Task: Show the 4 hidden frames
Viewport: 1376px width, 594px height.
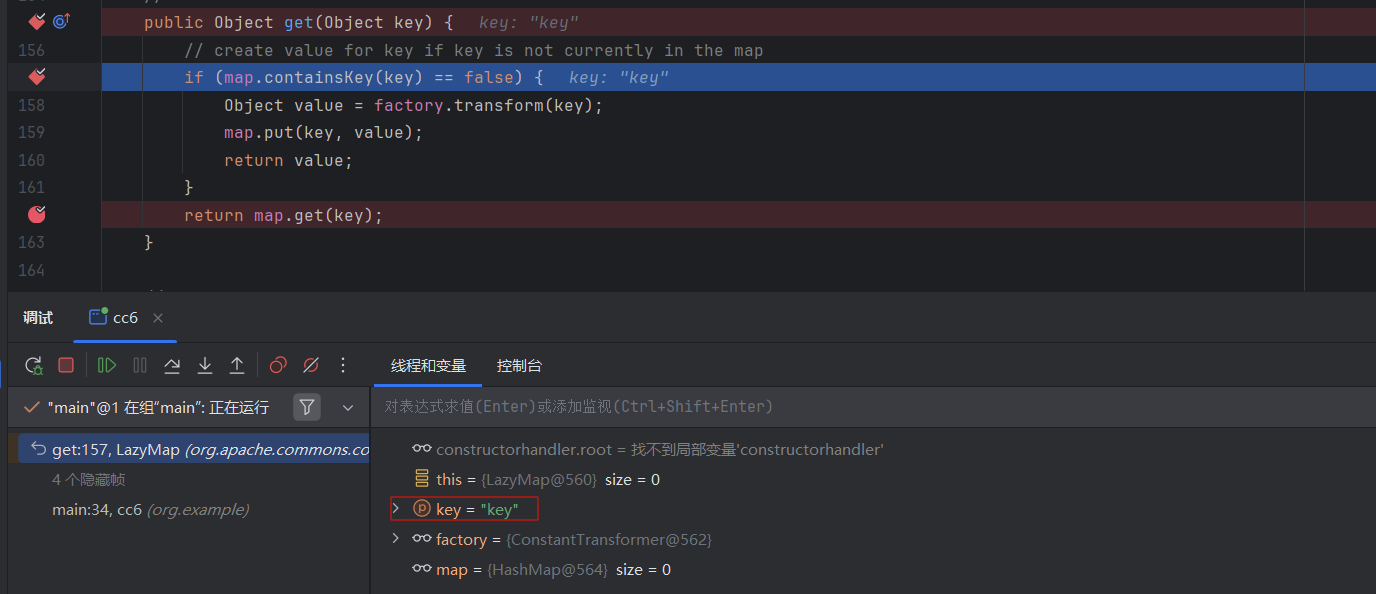Action: pos(88,480)
